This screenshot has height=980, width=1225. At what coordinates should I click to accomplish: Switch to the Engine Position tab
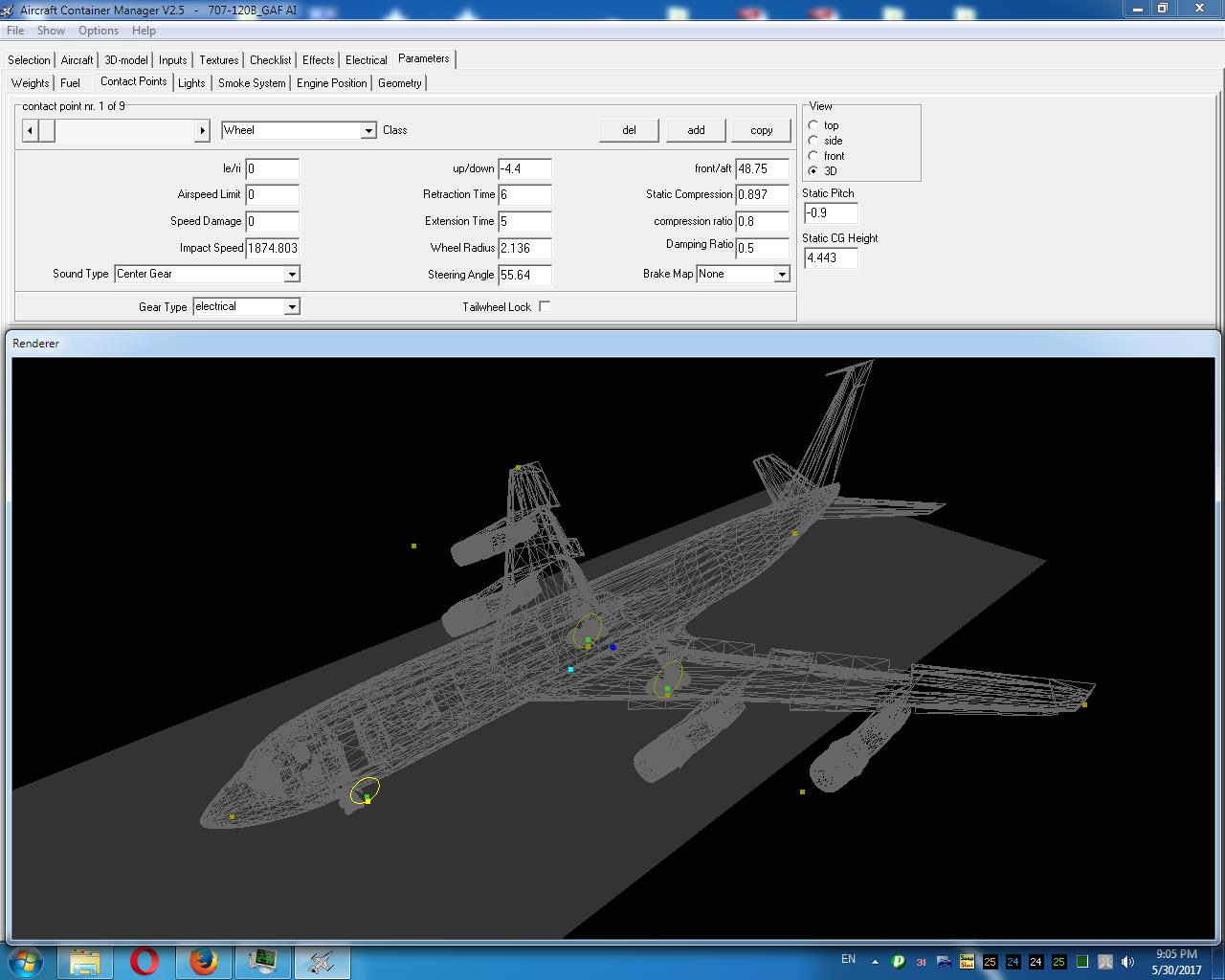tap(331, 83)
